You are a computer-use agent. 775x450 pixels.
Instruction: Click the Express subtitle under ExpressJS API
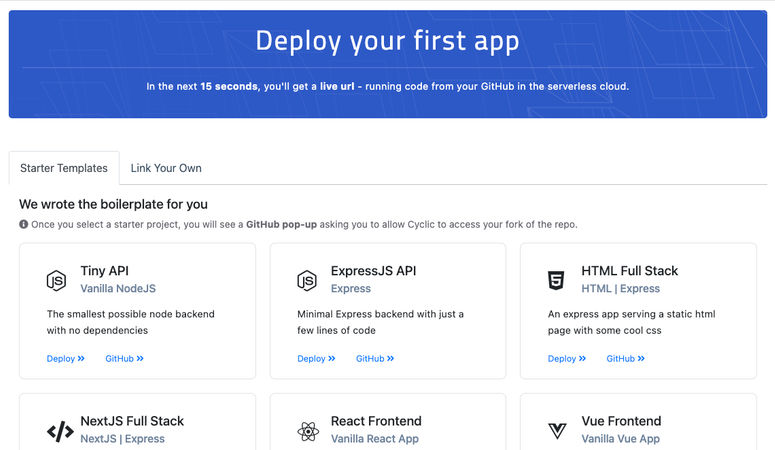click(351, 289)
